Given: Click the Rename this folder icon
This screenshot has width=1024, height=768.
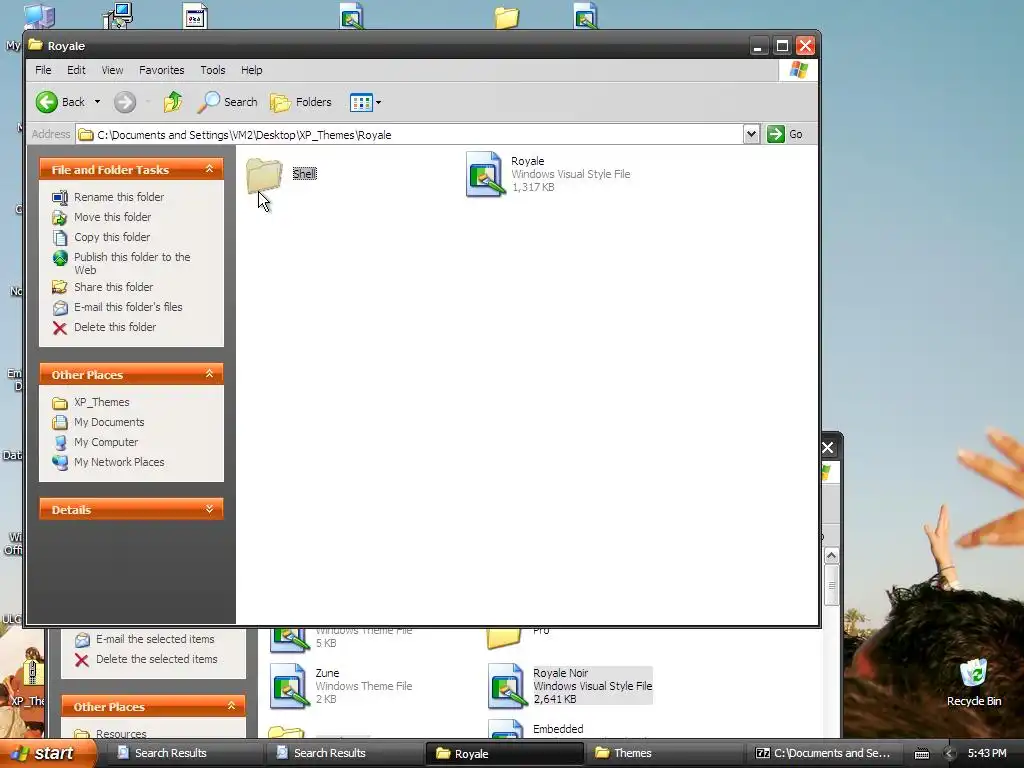Looking at the screenshot, I should click(59, 197).
